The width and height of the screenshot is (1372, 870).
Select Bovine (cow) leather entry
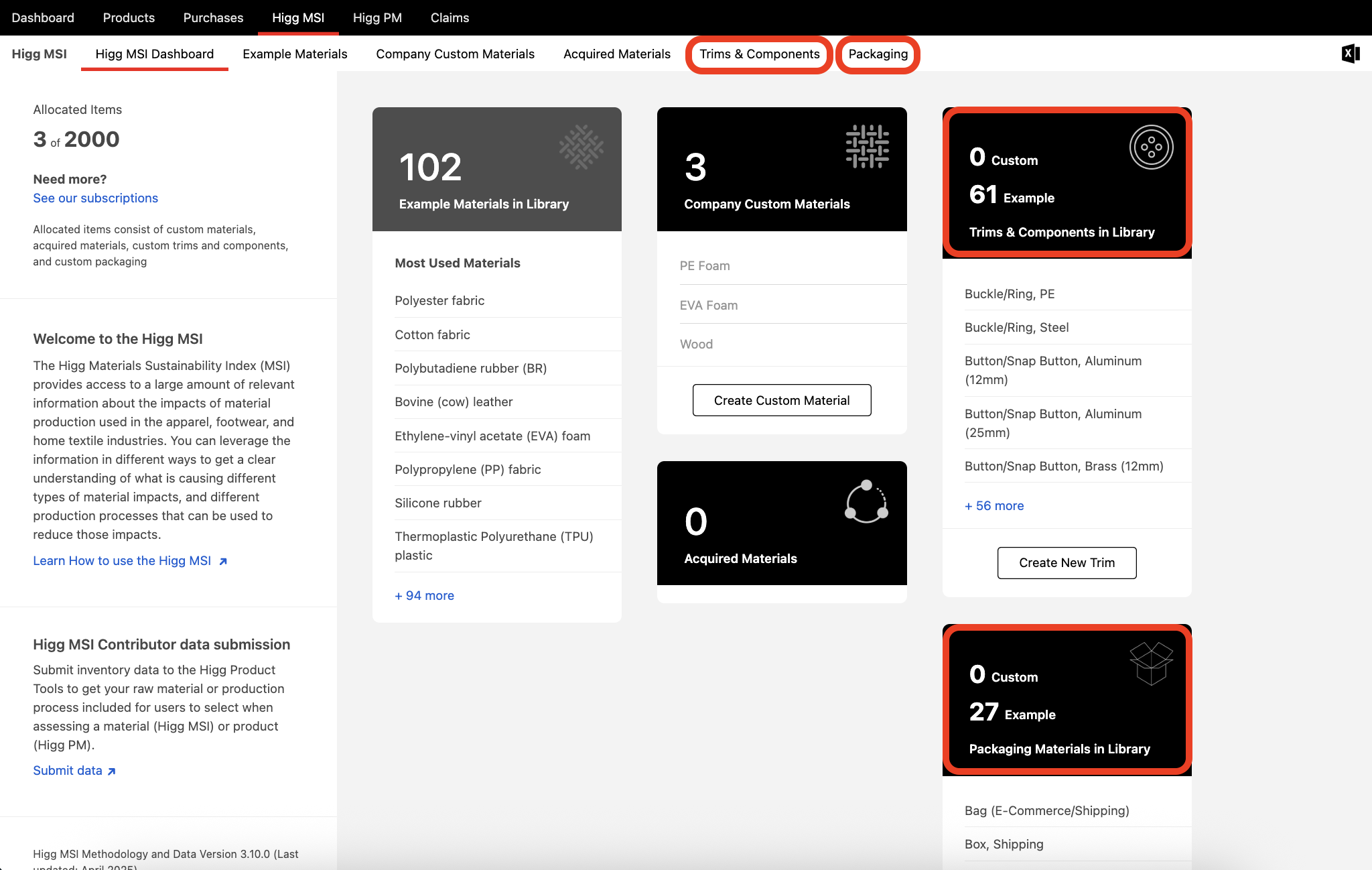(x=508, y=402)
